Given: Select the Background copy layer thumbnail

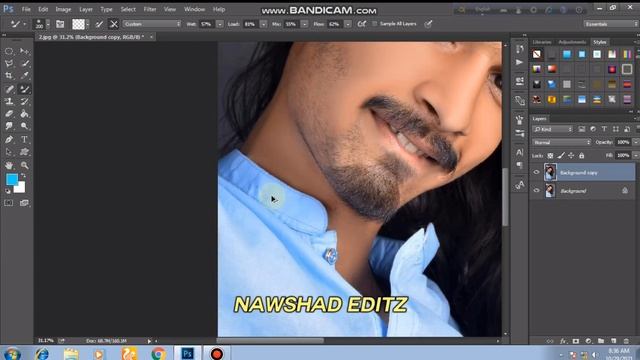Looking at the screenshot, I should (x=550, y=172).
